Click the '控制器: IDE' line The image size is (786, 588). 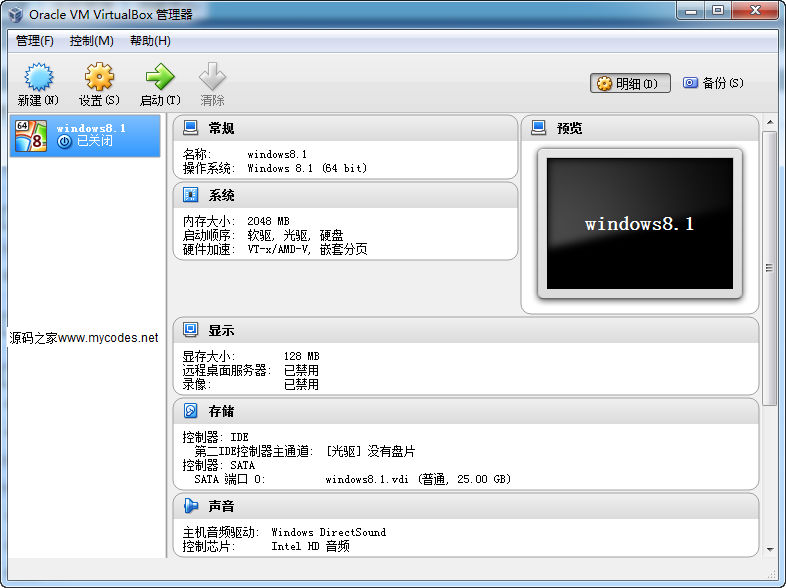(216, 437)
